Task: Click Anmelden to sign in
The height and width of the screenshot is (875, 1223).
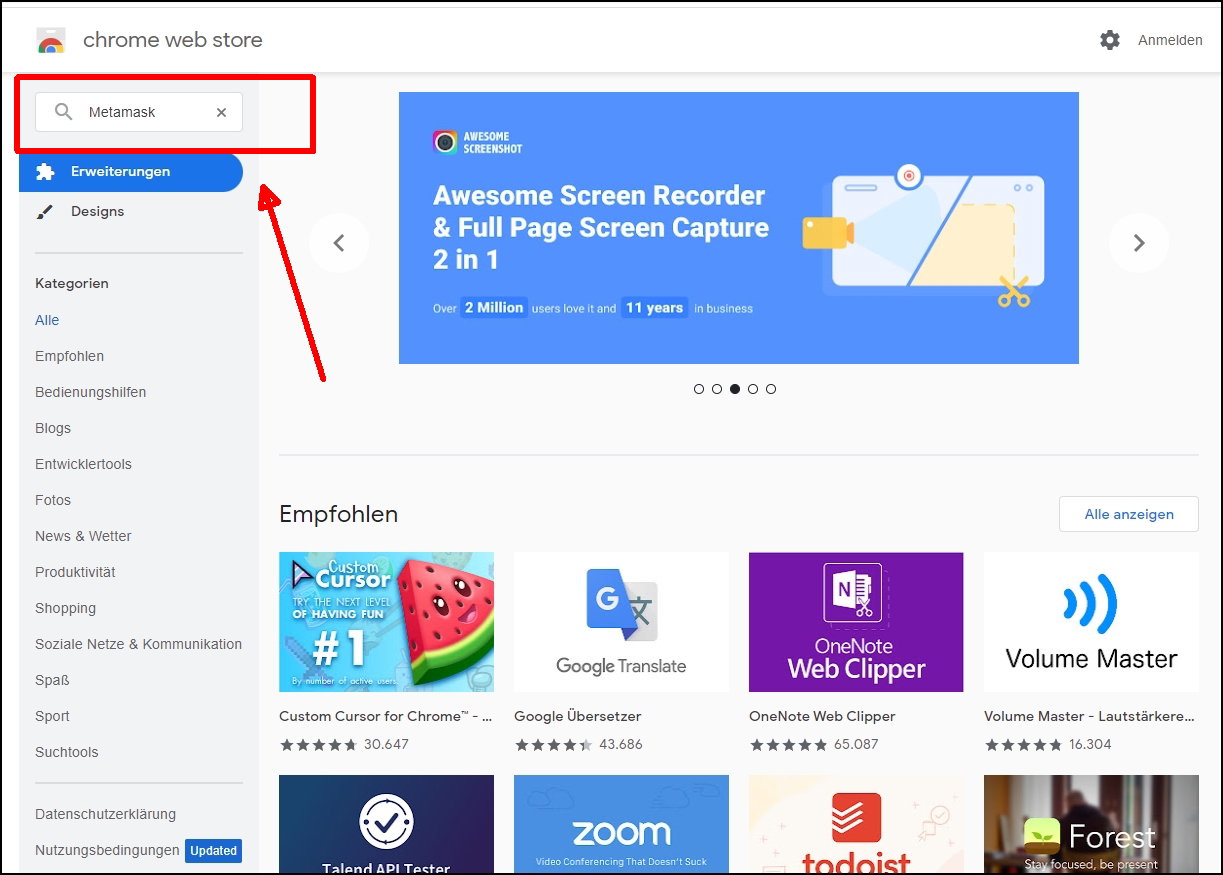Action: point(1170,40)
